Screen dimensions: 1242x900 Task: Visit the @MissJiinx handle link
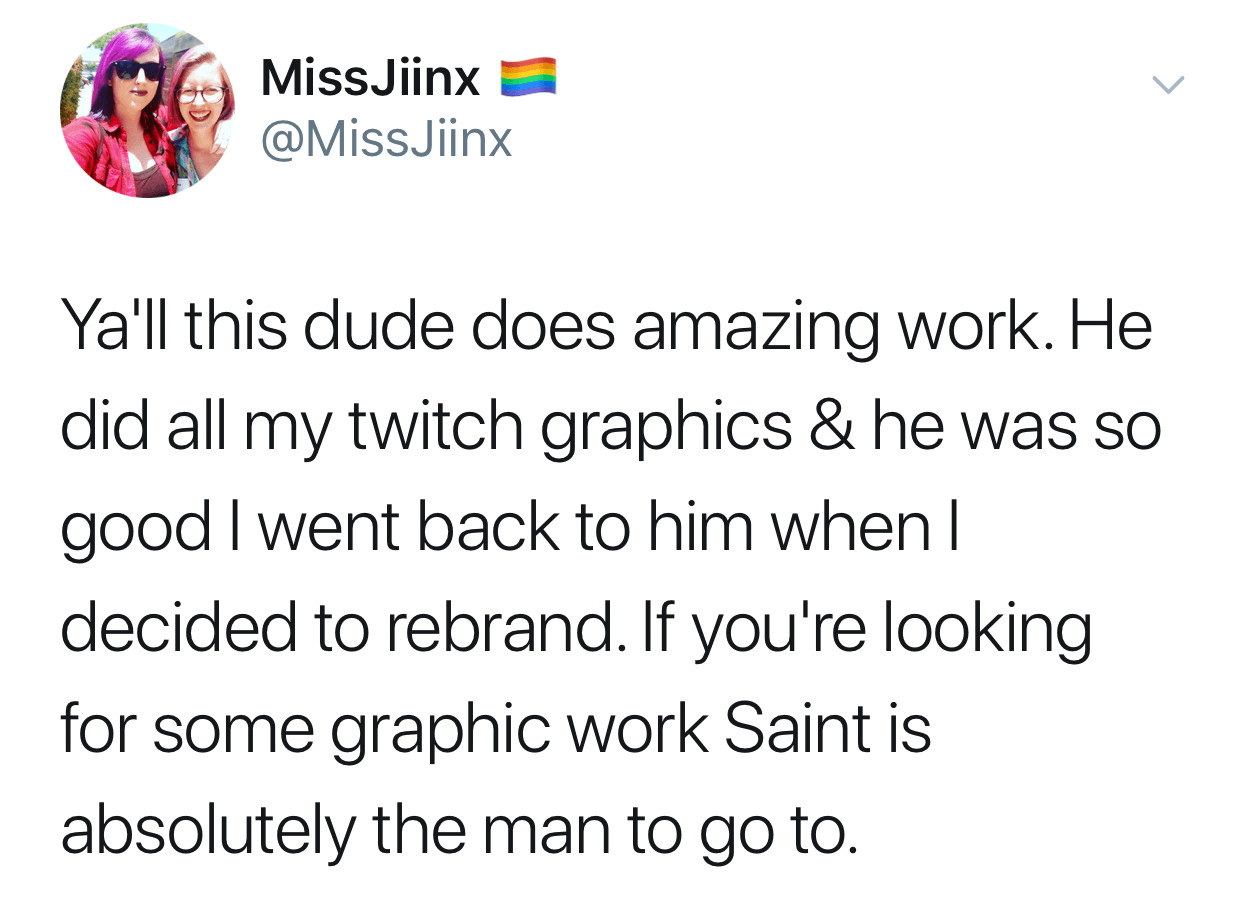(x=386, y=140)
